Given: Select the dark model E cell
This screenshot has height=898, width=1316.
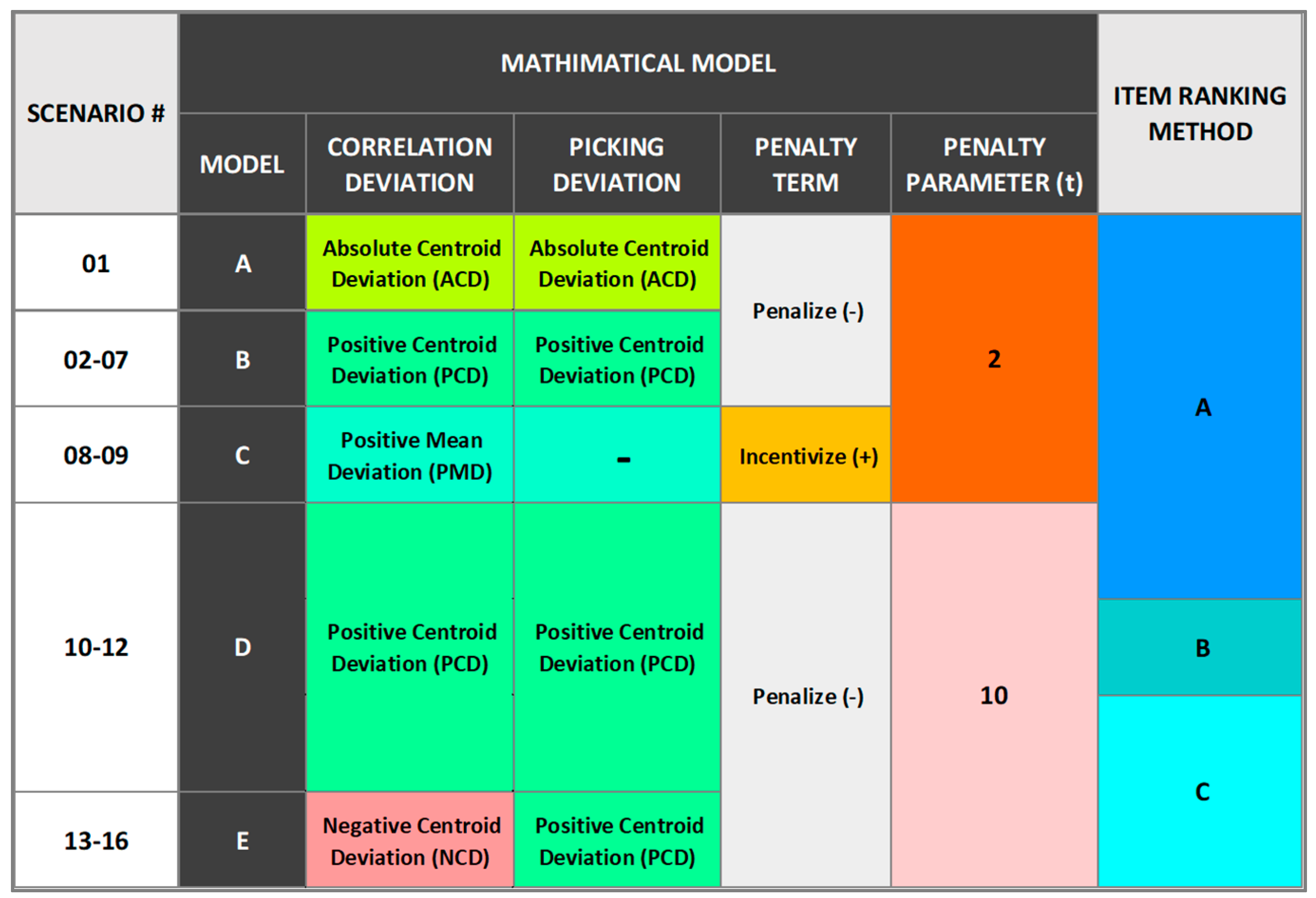Looking at the screenshot, I should pos(242,841).
